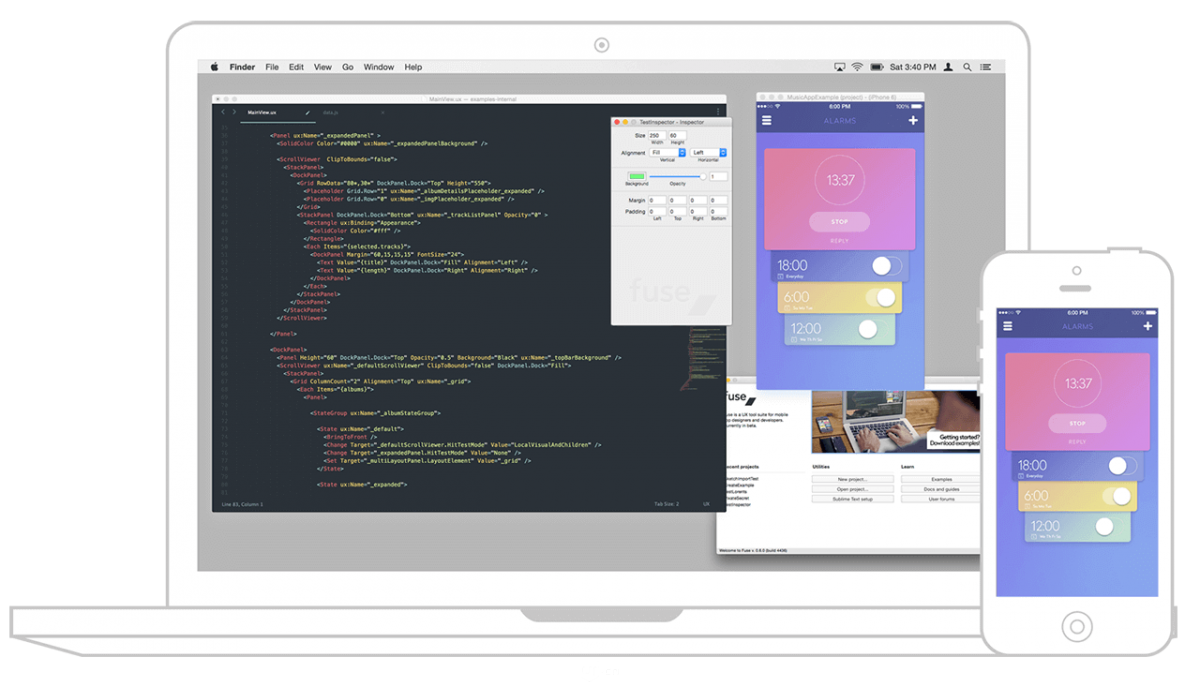Open Notification Center list icon
Viewport: 1200px width, 687px height.
(x=986, y=67)
